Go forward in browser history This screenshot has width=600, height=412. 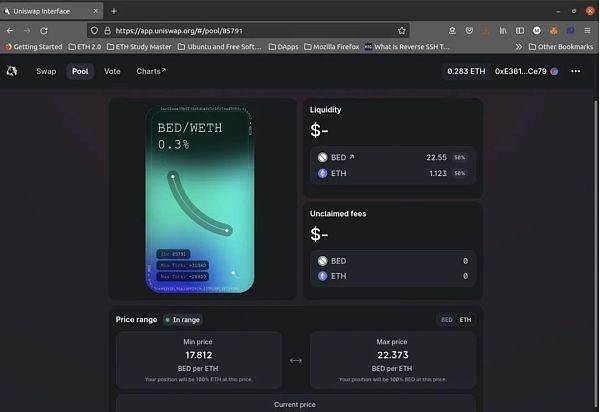click(27, 31)
